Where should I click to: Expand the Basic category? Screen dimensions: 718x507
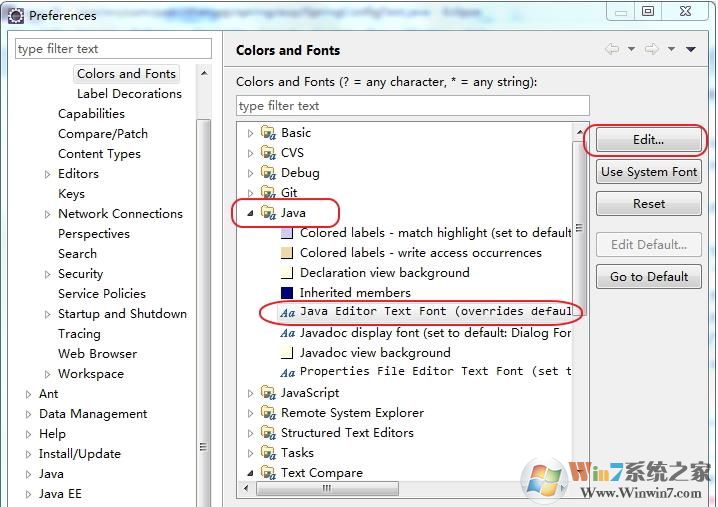[x=250, y=133]
